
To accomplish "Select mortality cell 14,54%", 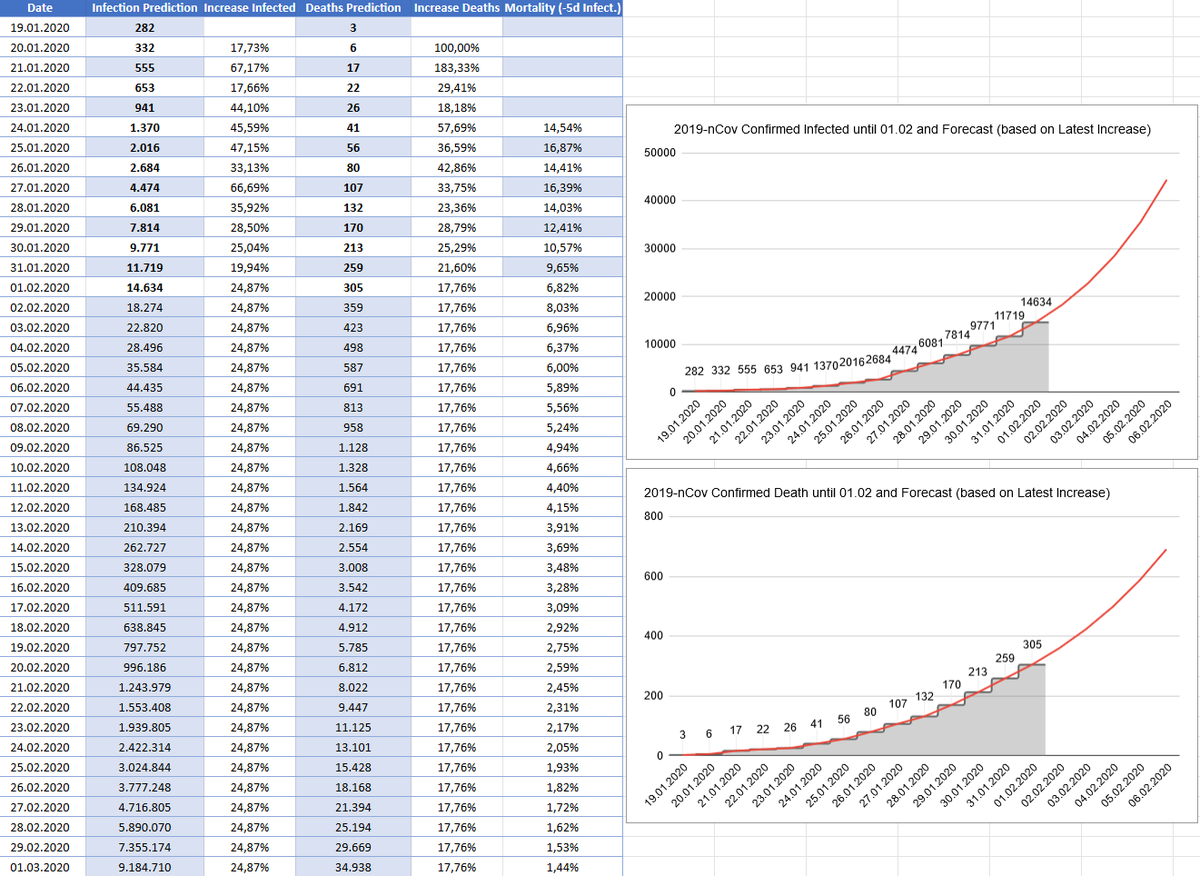I will (563, 128).
